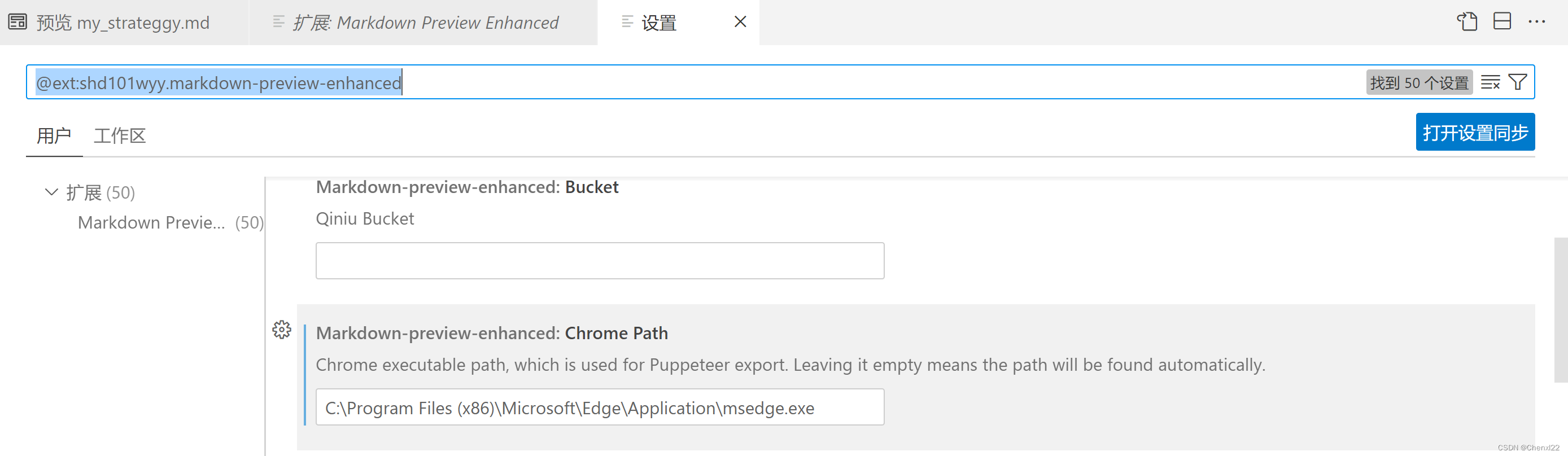1568x456 pixels.
Task: Expand the extensions tree chevron
Action: (x=51, y=192)
